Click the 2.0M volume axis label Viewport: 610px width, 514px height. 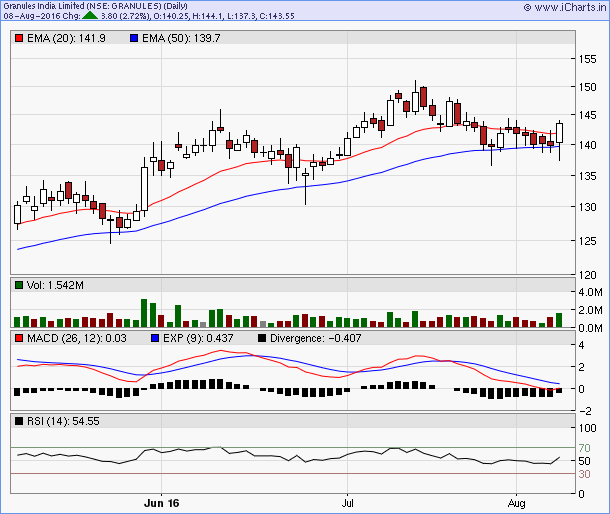(590, 310)
